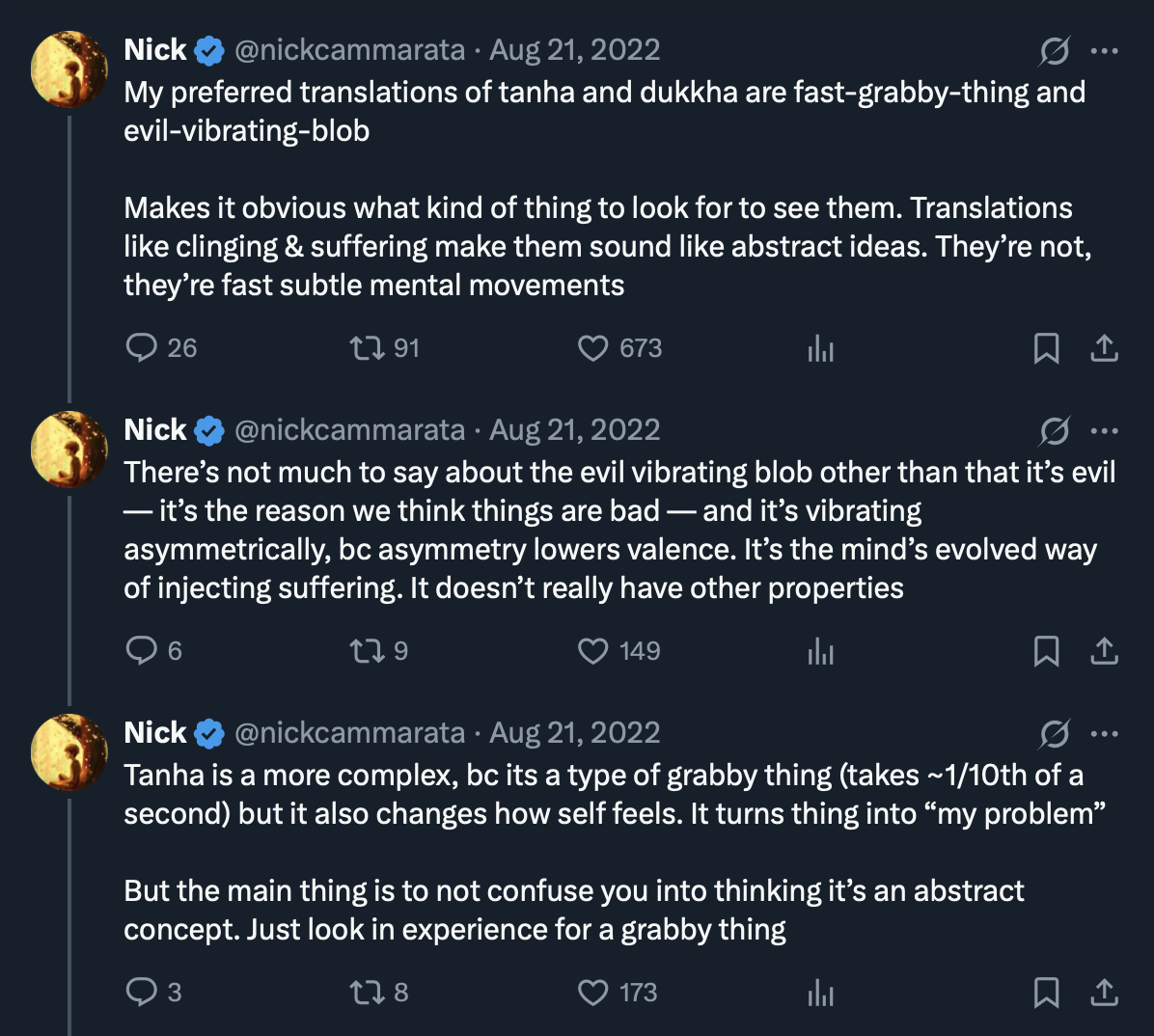Open more options on second tweet
The height and width of the screenshot is (1036, 1154).
pos(1104,430)
